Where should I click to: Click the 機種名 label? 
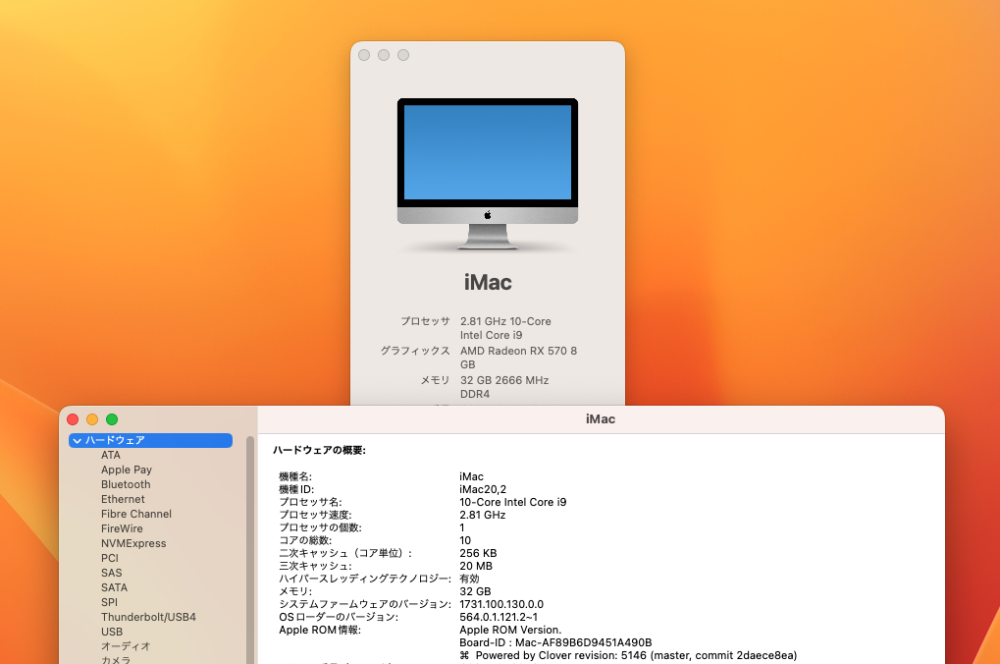pos(295,476)
